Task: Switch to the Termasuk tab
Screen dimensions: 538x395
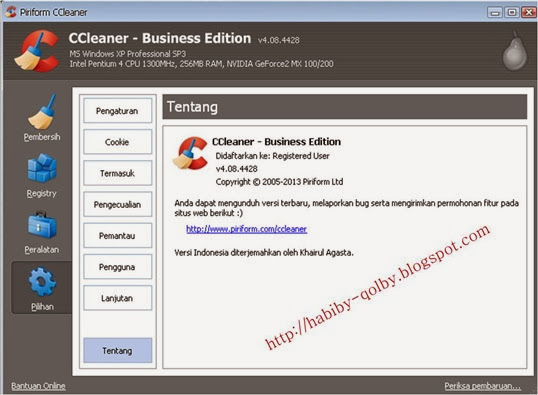Action: 117,173
